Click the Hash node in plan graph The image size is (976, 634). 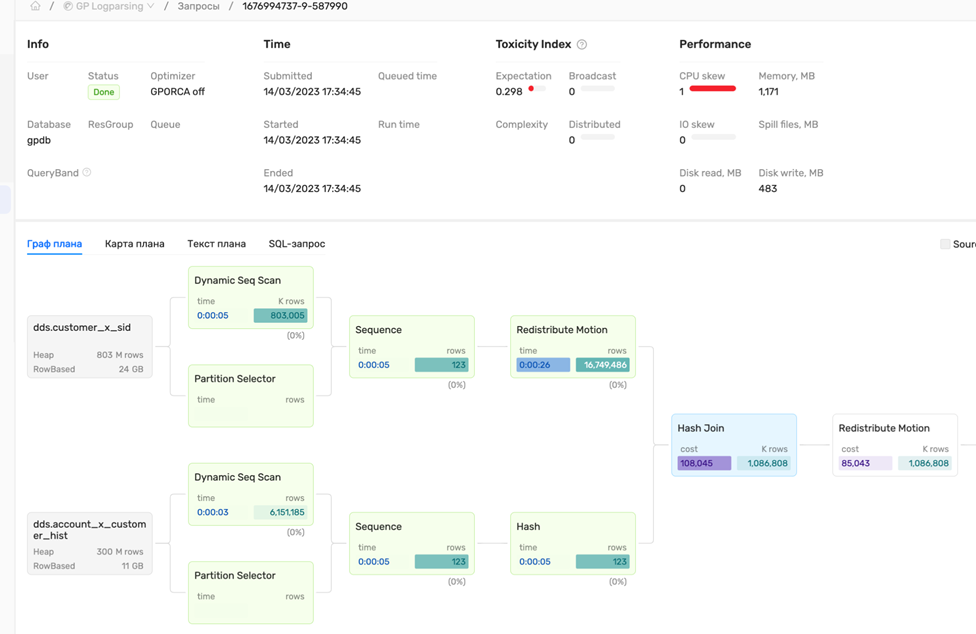pyautogui.click(x=572, y=542)
